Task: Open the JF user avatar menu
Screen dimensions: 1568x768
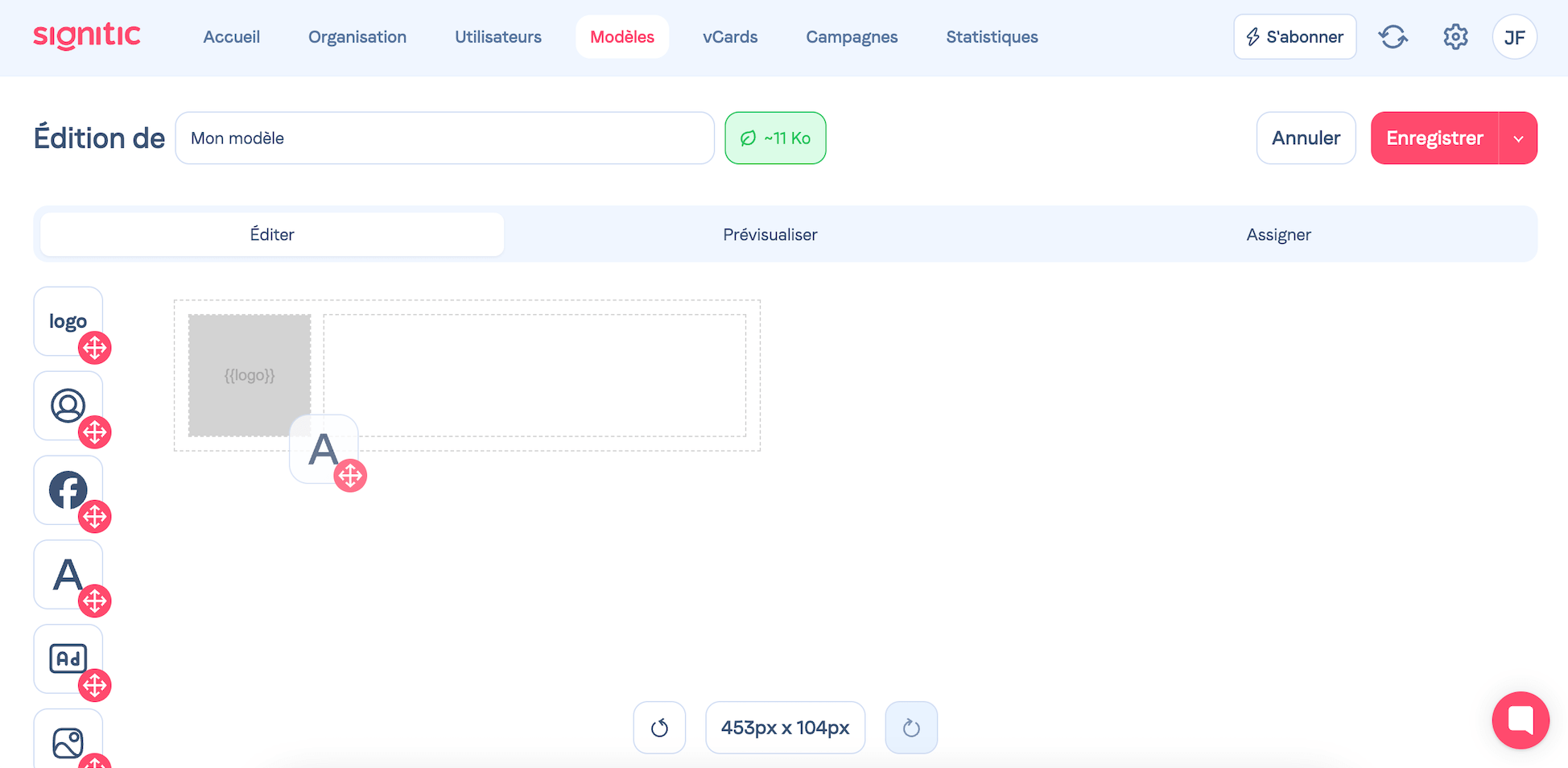Action: [1514, 37]
